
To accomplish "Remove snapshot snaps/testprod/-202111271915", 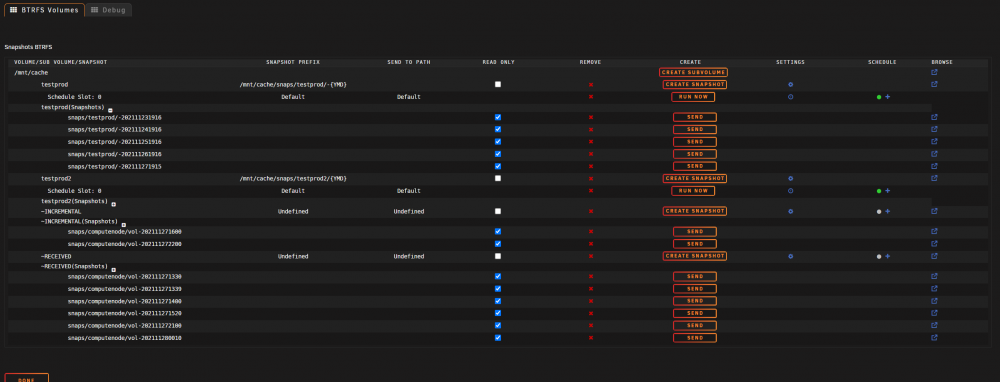I will pos(591,166).
